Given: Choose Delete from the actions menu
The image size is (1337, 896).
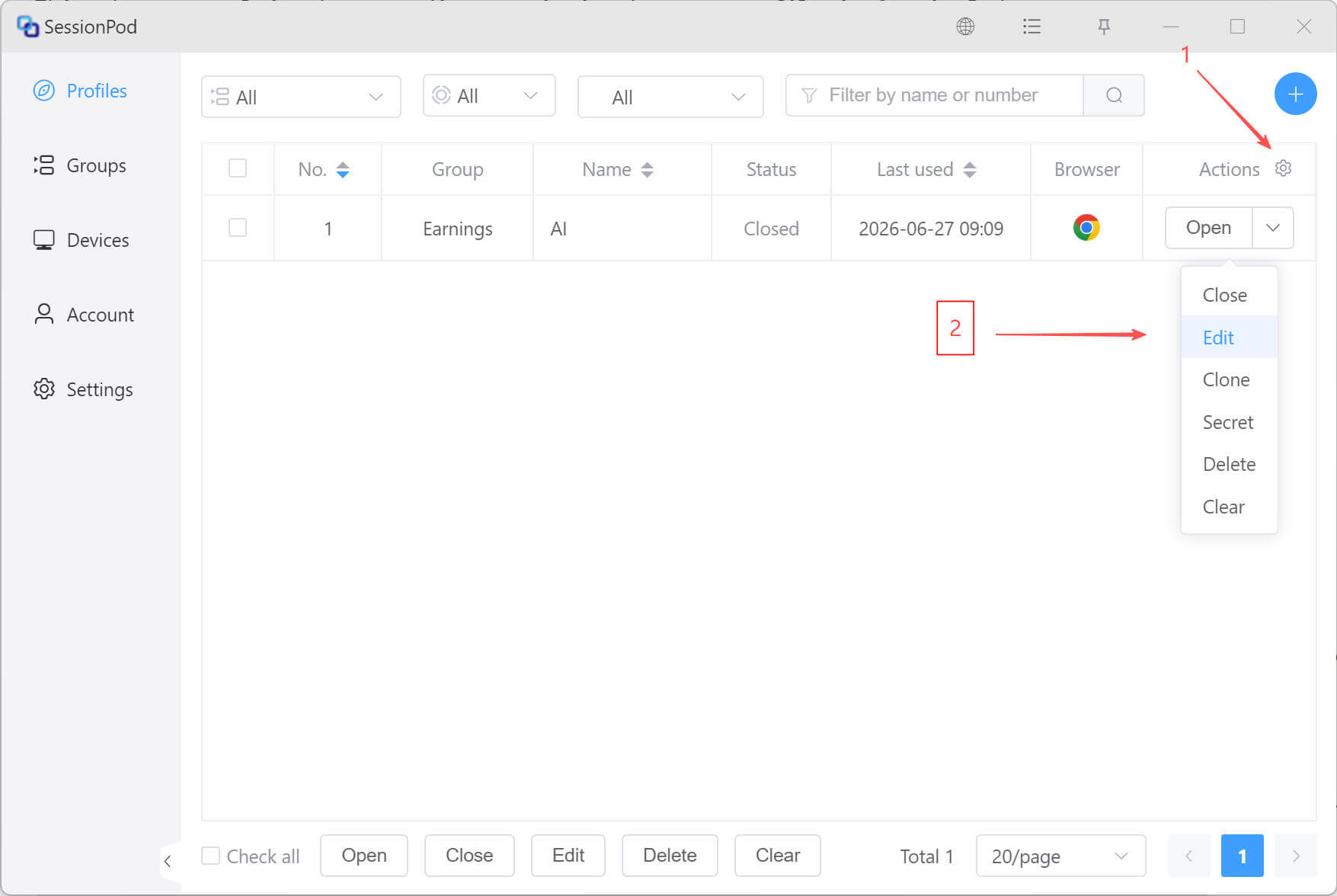Looking at the screenshot, I should tap(1229, 464).
